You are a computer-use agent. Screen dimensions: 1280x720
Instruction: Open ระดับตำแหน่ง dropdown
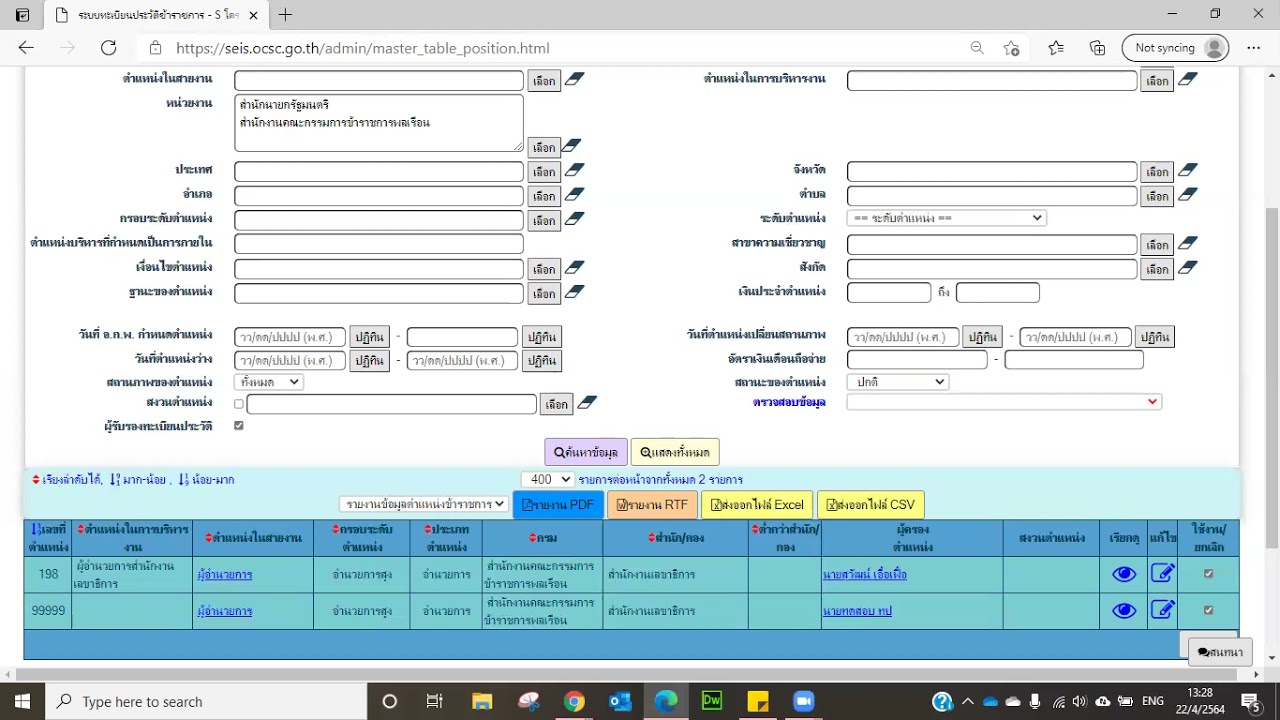(x=946, y=218)
